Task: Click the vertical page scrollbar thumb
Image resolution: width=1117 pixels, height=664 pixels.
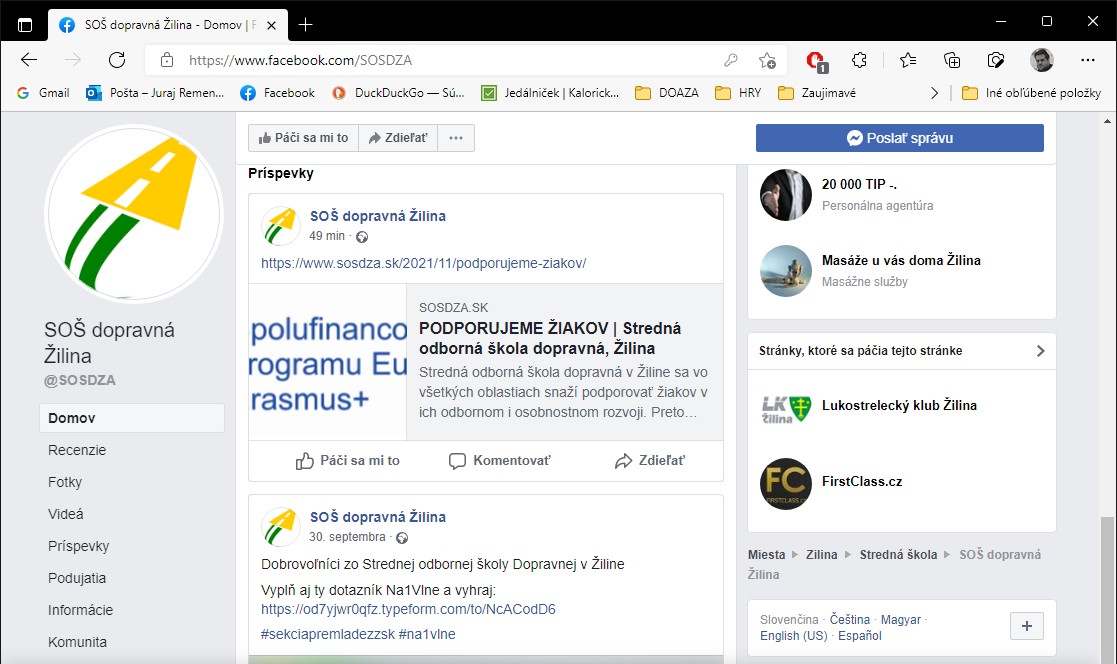Action: (1107, 589)
